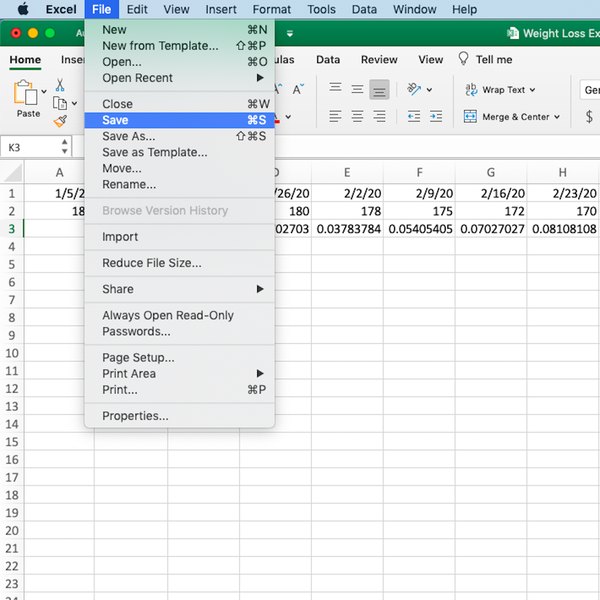Select column G header
The height and width of the screenshot is (600, 600).
(x=491, y=173)
